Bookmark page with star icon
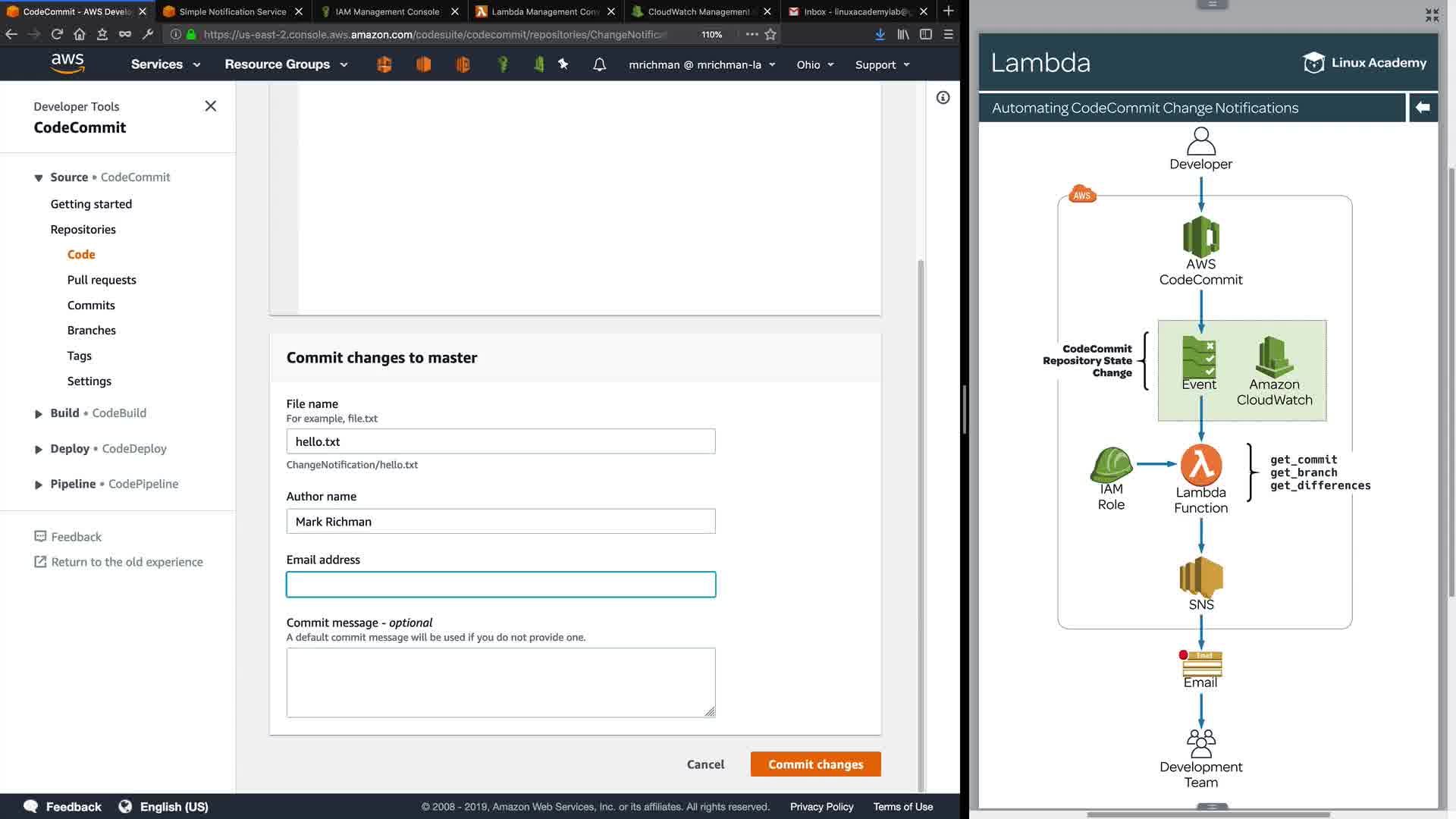This screenshot has height=819, width=1456. (770, 34)
